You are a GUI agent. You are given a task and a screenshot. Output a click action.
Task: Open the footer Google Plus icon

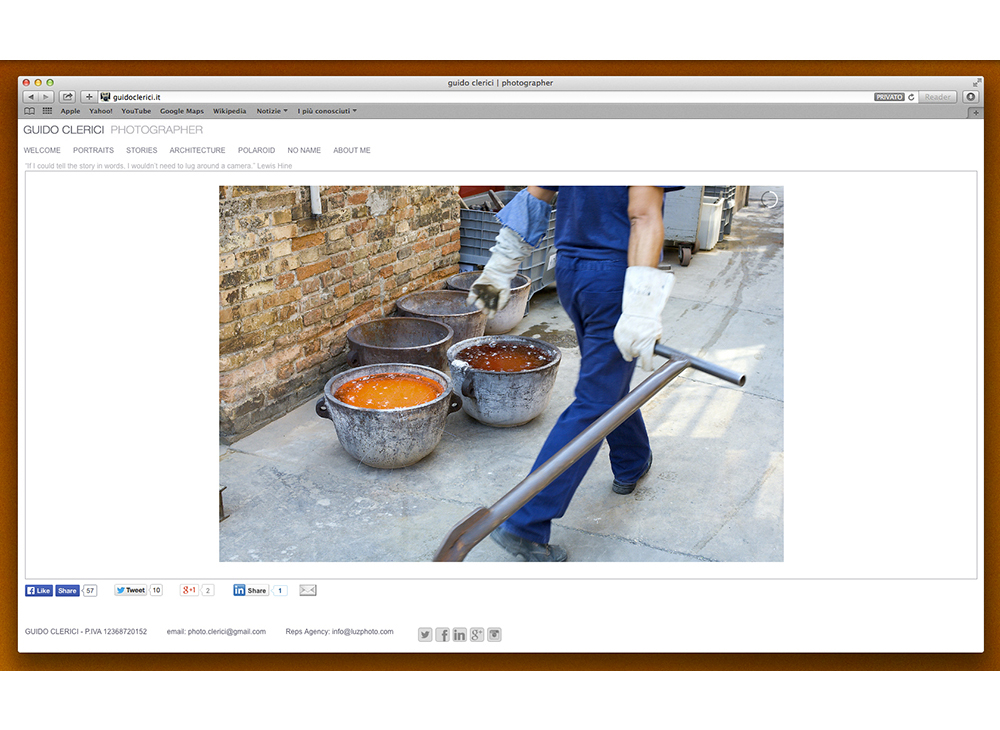coord(477,634)
